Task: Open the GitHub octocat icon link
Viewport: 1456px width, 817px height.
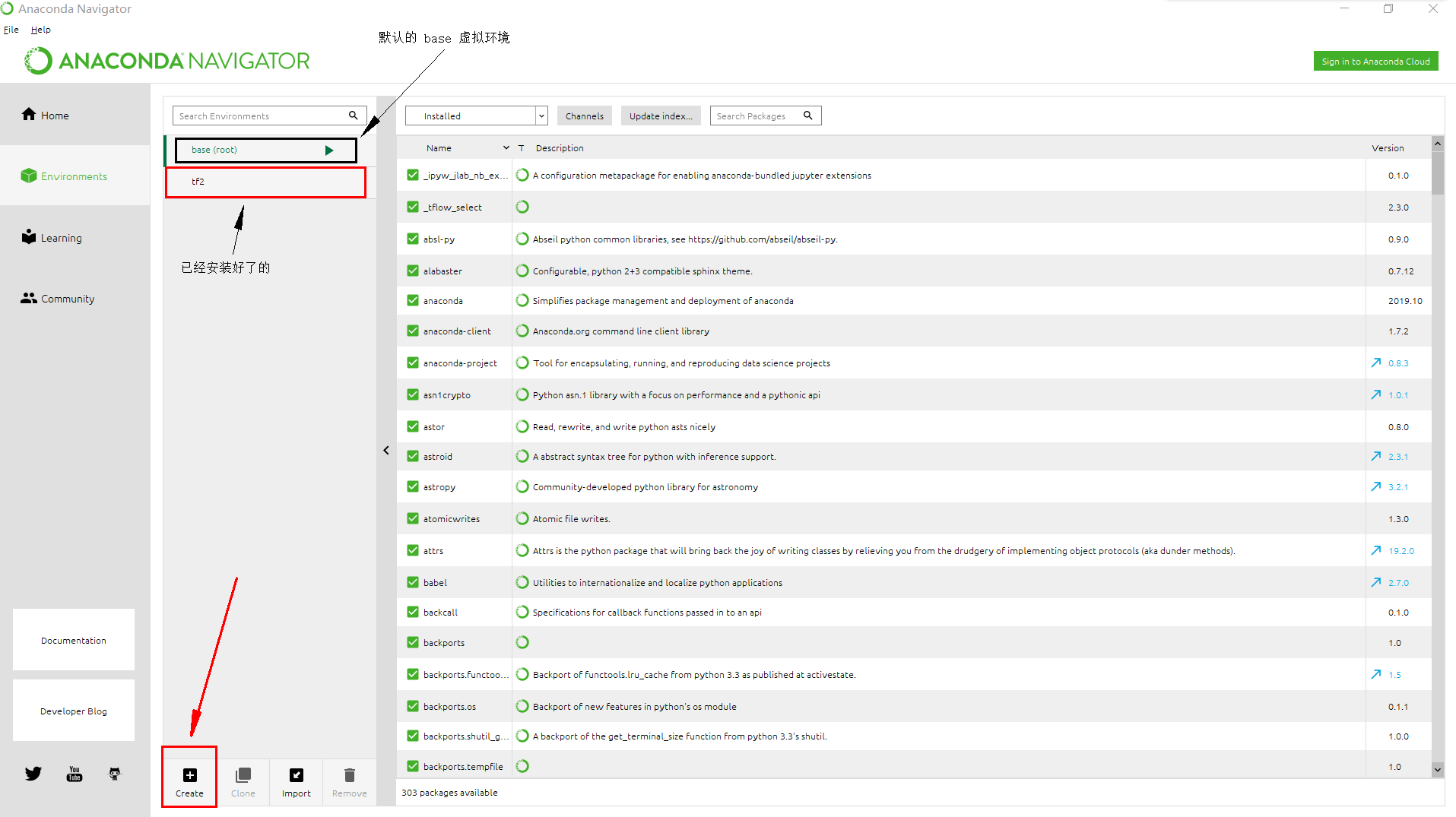Action: [115, 774]
